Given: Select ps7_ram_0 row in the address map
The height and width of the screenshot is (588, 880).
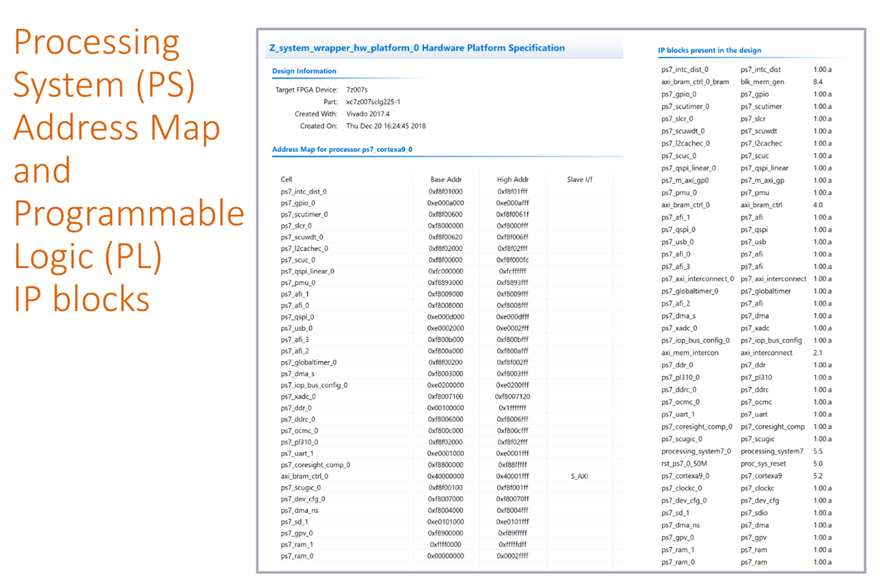Looking at the screenshot, I should click(x=297, y=555).
